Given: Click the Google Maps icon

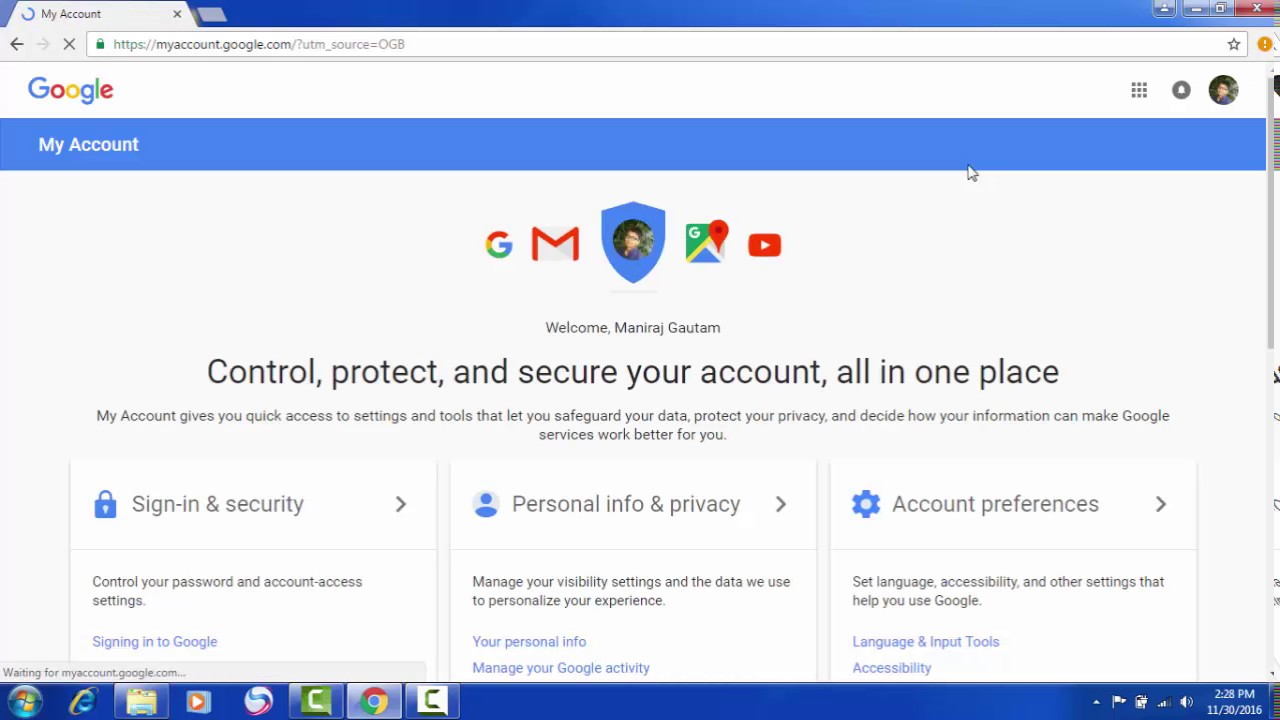Looking at the screenshot, I should pyautogui.click(x=706, y=243).
